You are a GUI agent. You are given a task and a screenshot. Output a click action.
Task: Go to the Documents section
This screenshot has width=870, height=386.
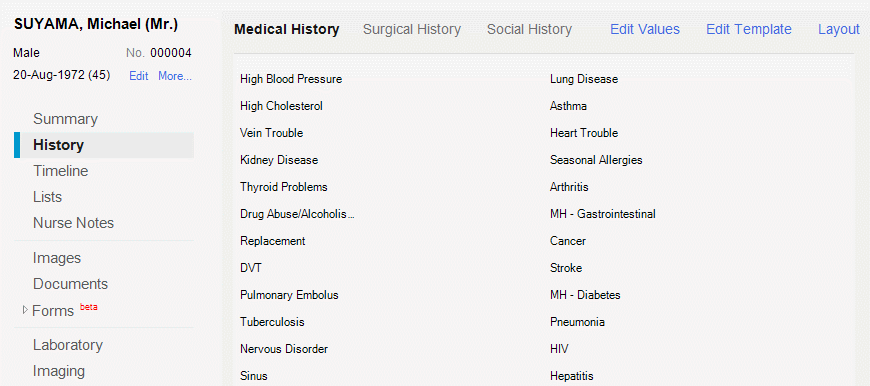pyautogui.click(x=70, y=284)
